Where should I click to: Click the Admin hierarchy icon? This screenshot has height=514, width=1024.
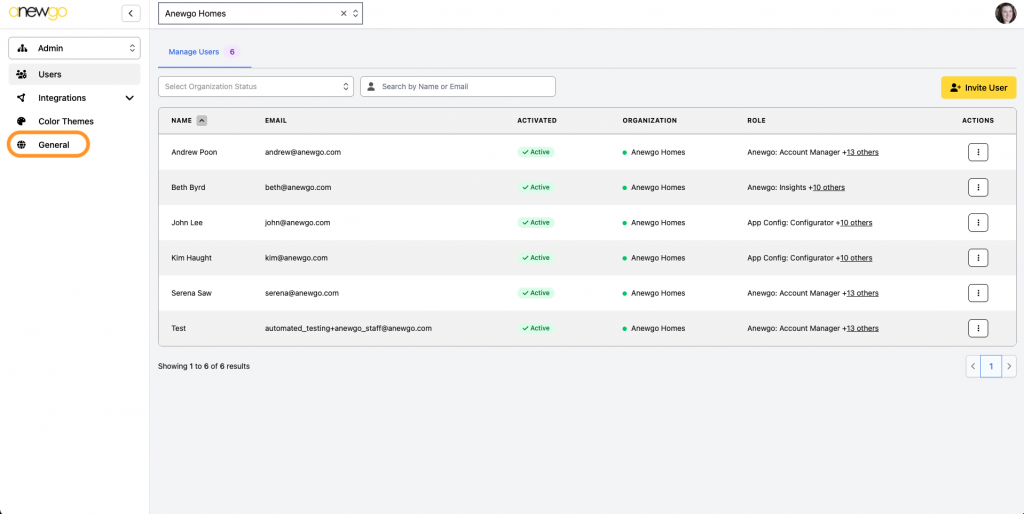[22, 48]
